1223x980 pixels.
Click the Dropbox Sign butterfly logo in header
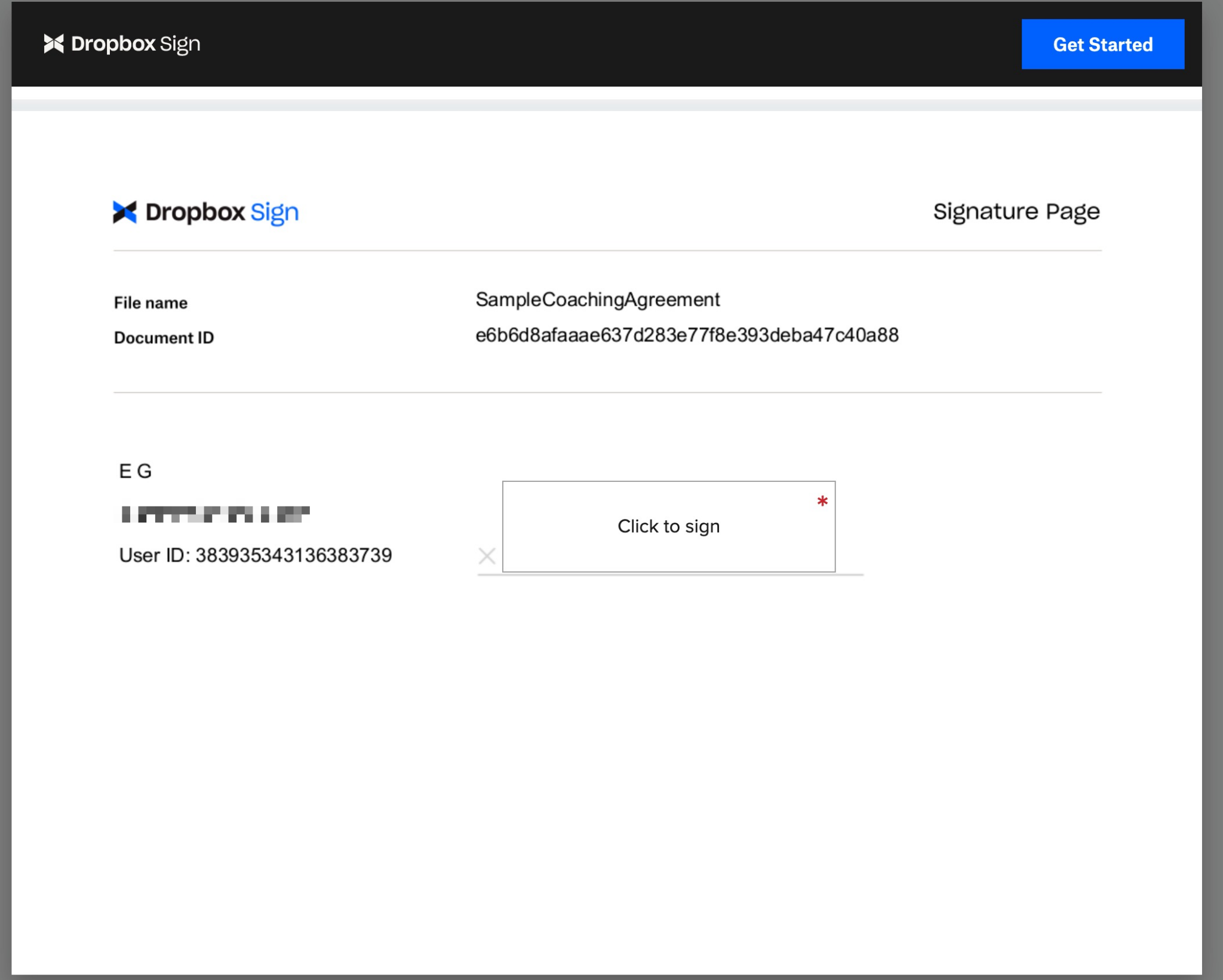tap(53, 43)
